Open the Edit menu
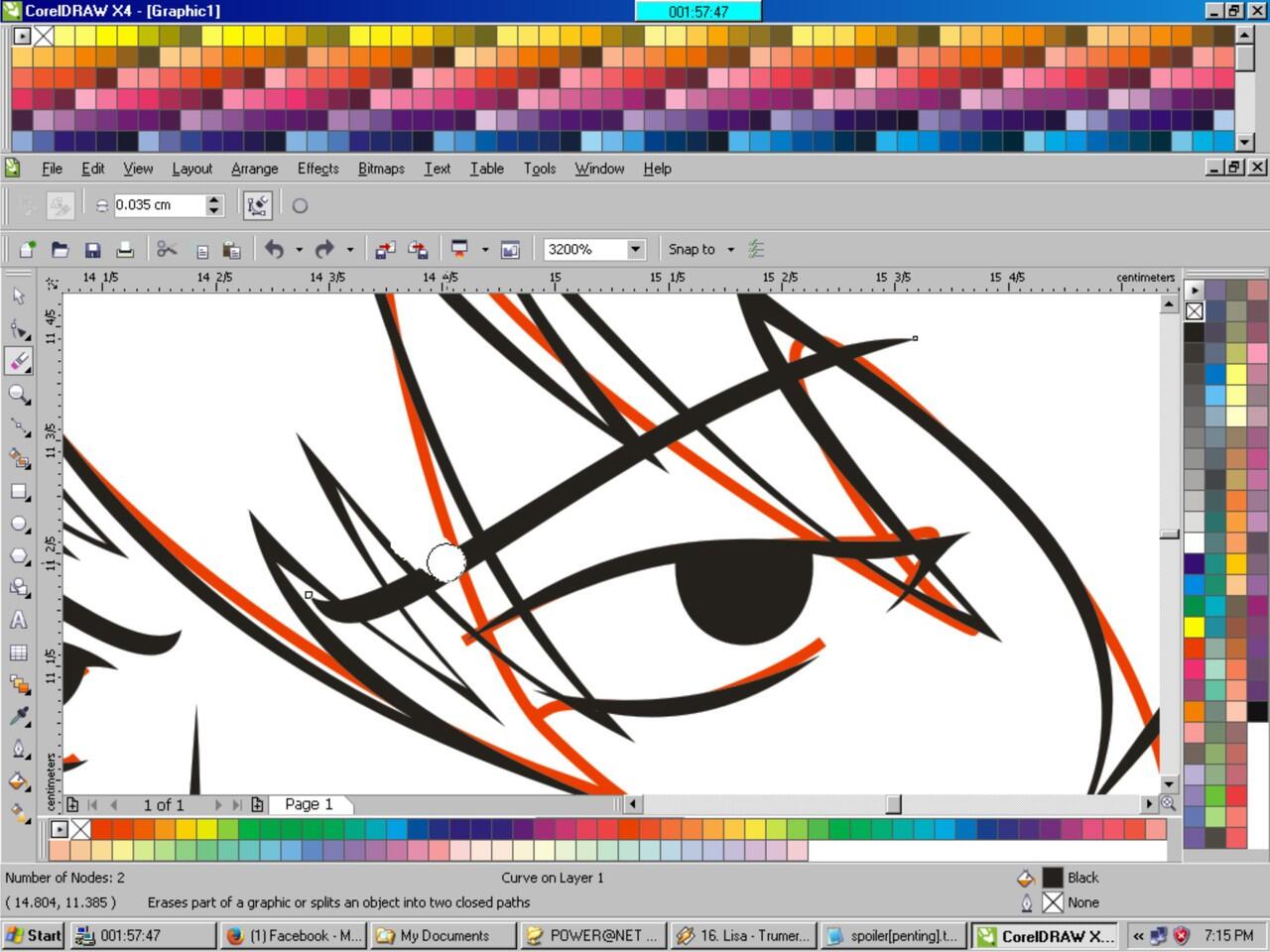 (x=92, y=169)
